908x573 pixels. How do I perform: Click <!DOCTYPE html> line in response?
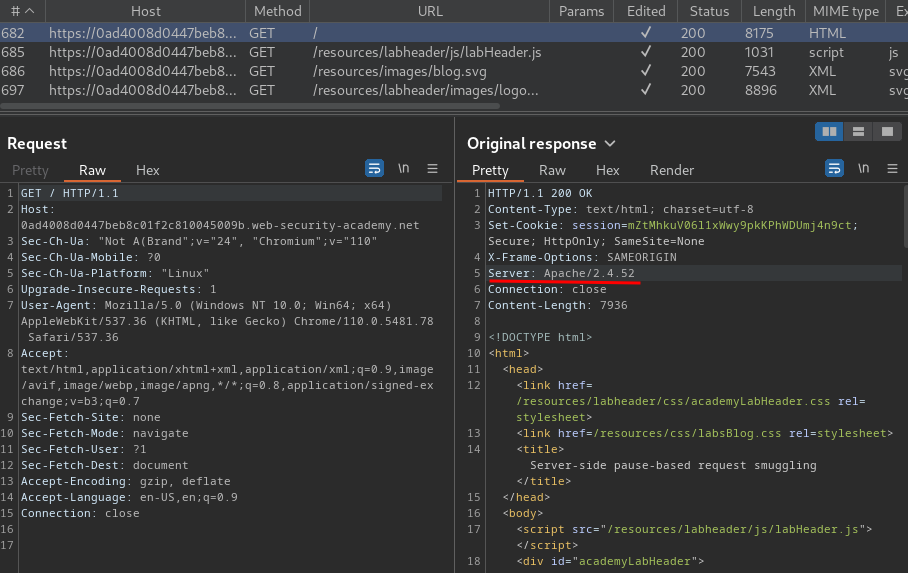click(x=540, y=337)
